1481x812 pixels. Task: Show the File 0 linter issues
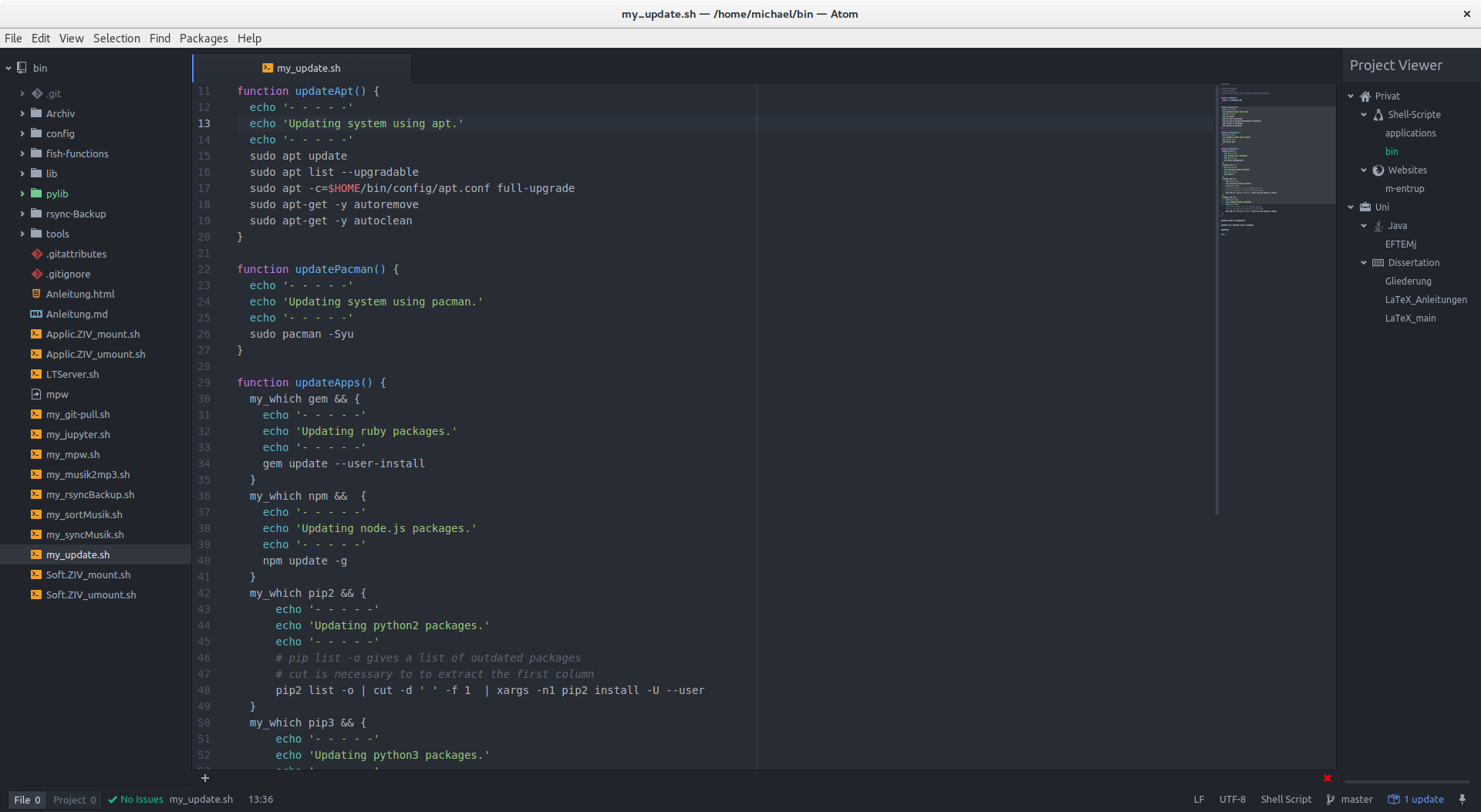click(x=27, y=800)
